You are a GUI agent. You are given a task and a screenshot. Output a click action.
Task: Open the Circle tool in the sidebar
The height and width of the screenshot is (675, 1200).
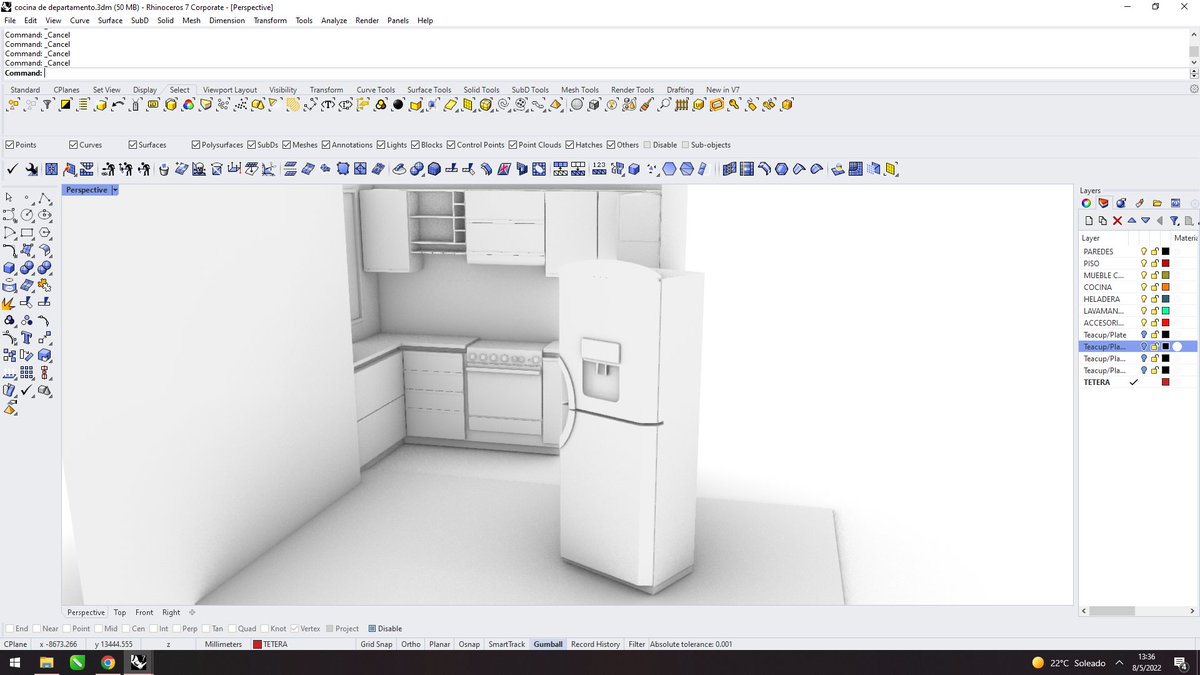click(26, 215)
